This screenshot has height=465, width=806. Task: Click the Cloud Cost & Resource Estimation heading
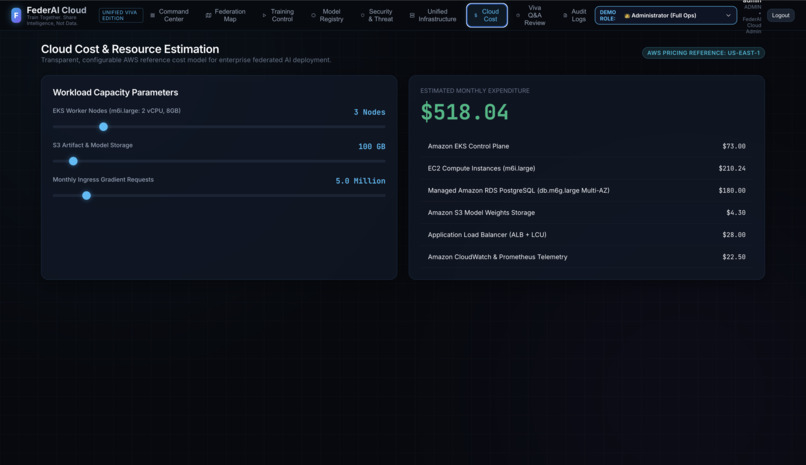130,49
